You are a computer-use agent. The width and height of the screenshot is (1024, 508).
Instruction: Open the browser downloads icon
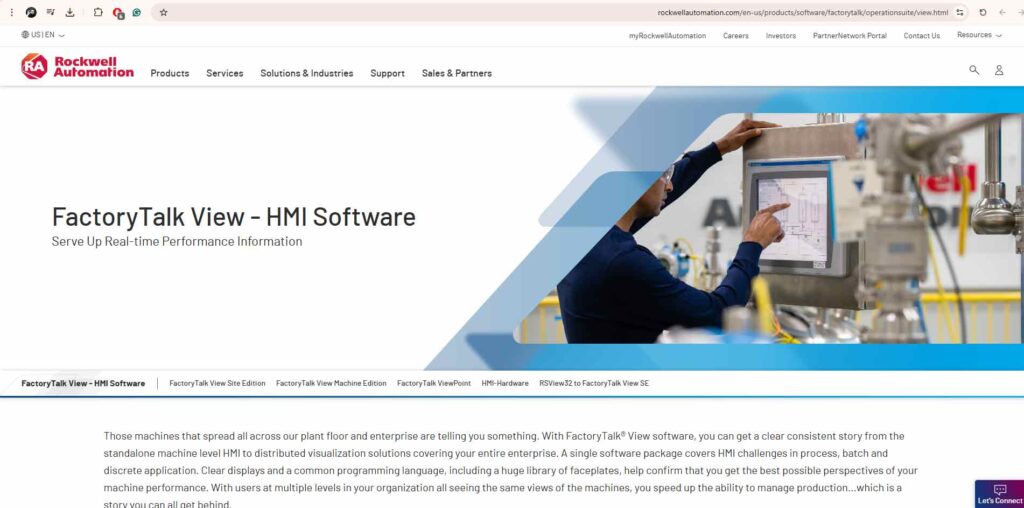tap(70, 12)
